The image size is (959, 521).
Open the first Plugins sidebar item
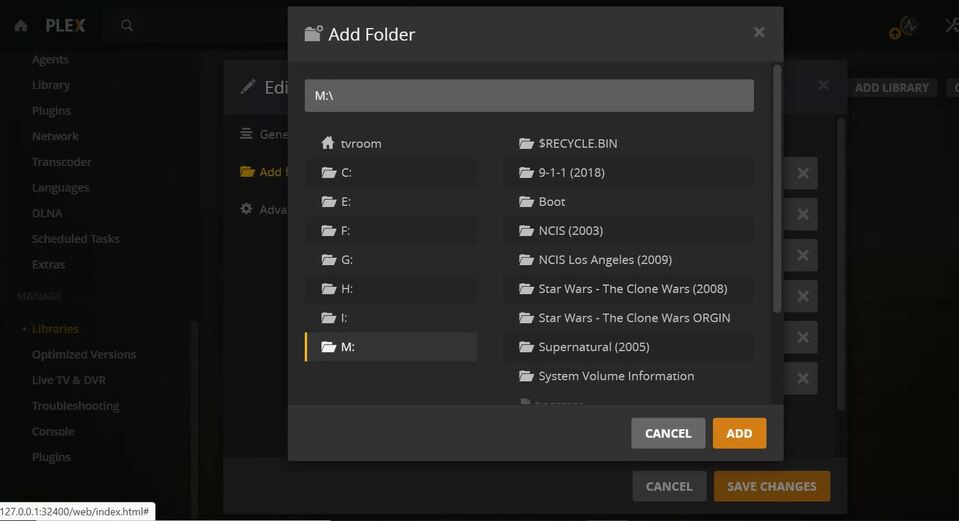click(x=51, y=111)
